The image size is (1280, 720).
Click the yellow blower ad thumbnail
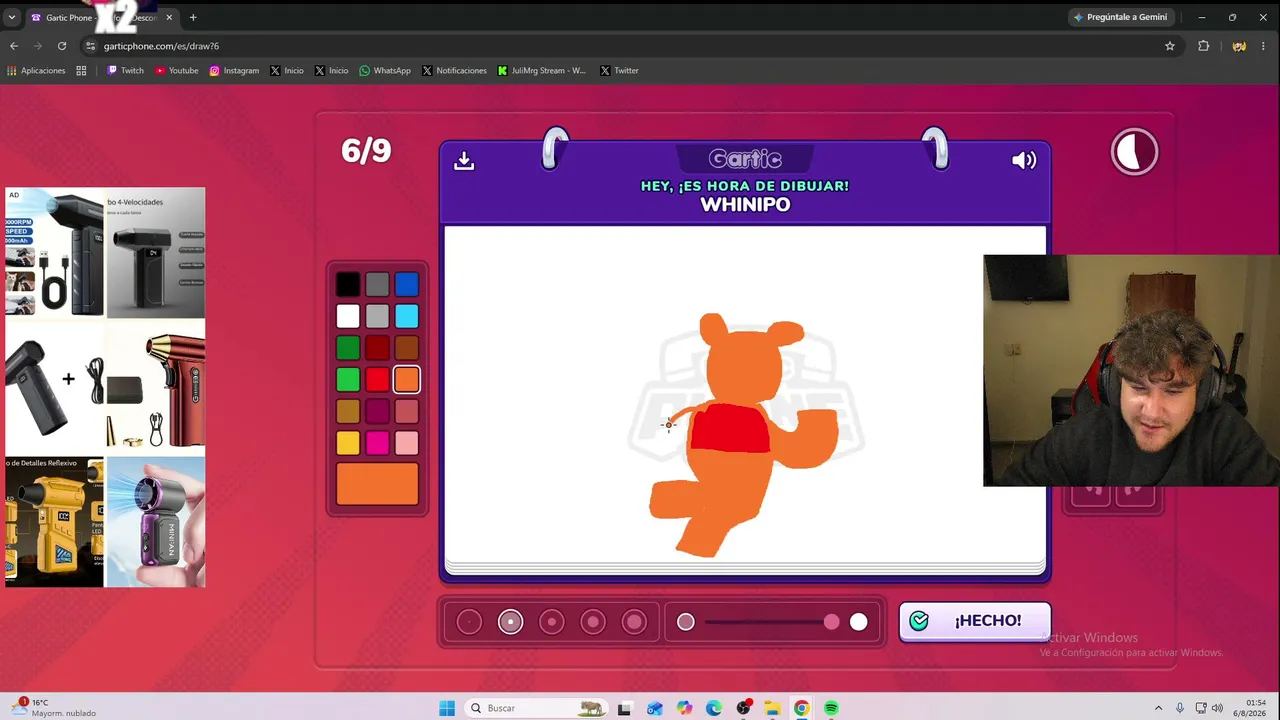point(54,522)
